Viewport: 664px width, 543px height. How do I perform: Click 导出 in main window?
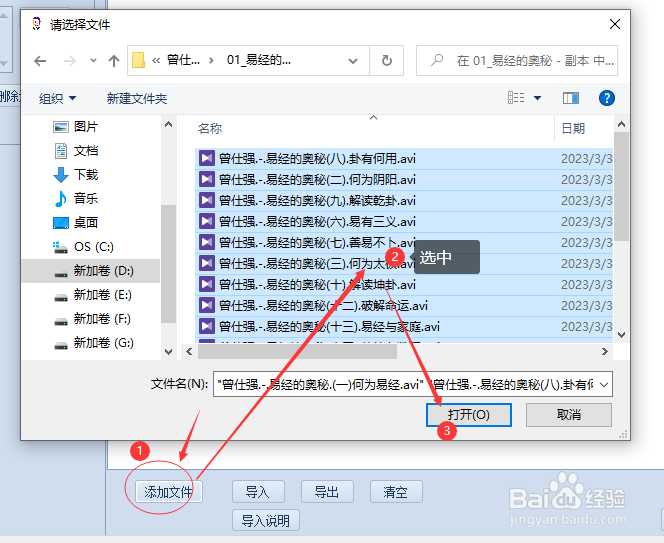point(327,492)
